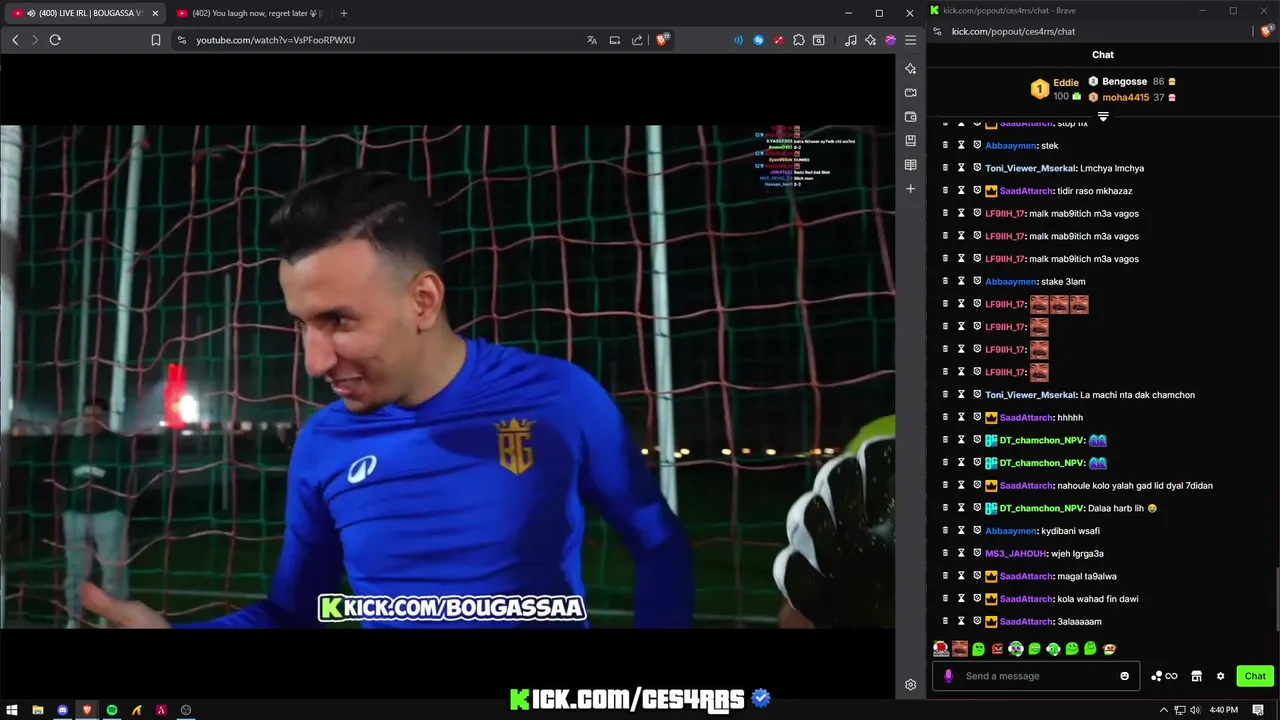Open Spotify from the taskbar
The width and height of the screenshot is (1280, 720).
click(112, 710)
